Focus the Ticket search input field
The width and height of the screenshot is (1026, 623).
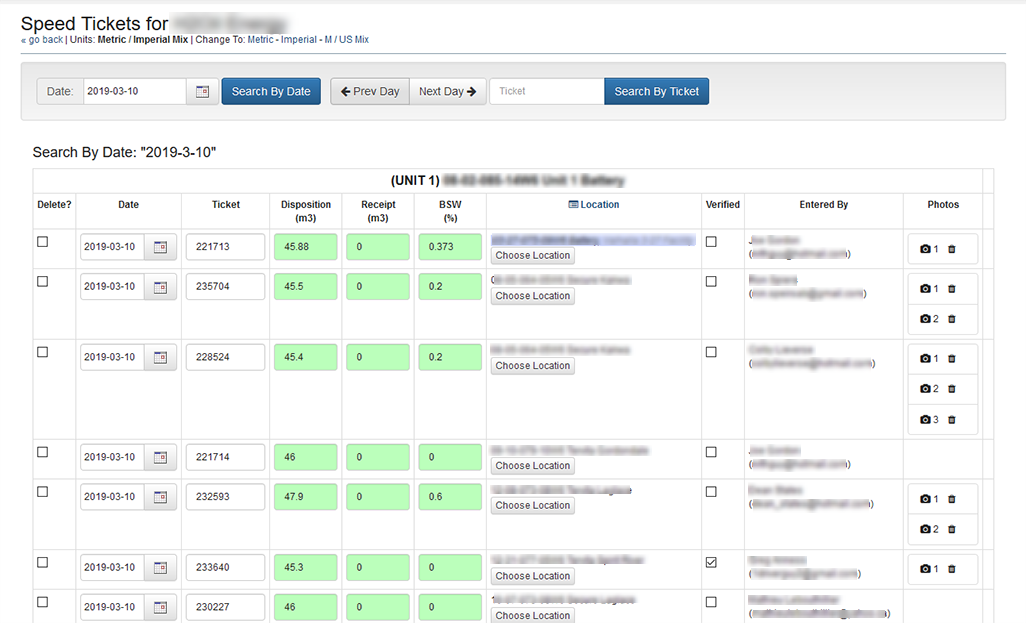point(546,92)
